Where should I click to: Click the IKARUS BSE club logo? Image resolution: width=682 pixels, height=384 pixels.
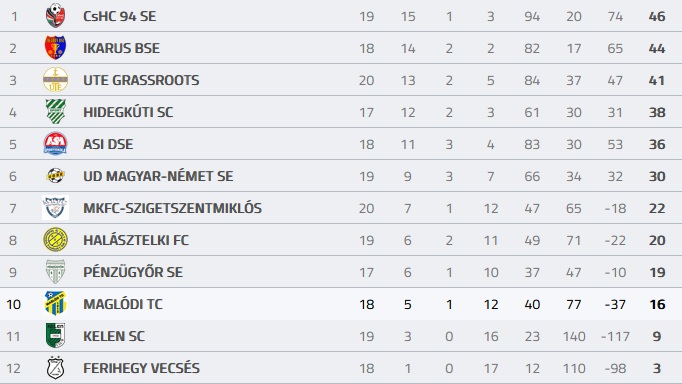pyautogui.click(x=55, y=48)
